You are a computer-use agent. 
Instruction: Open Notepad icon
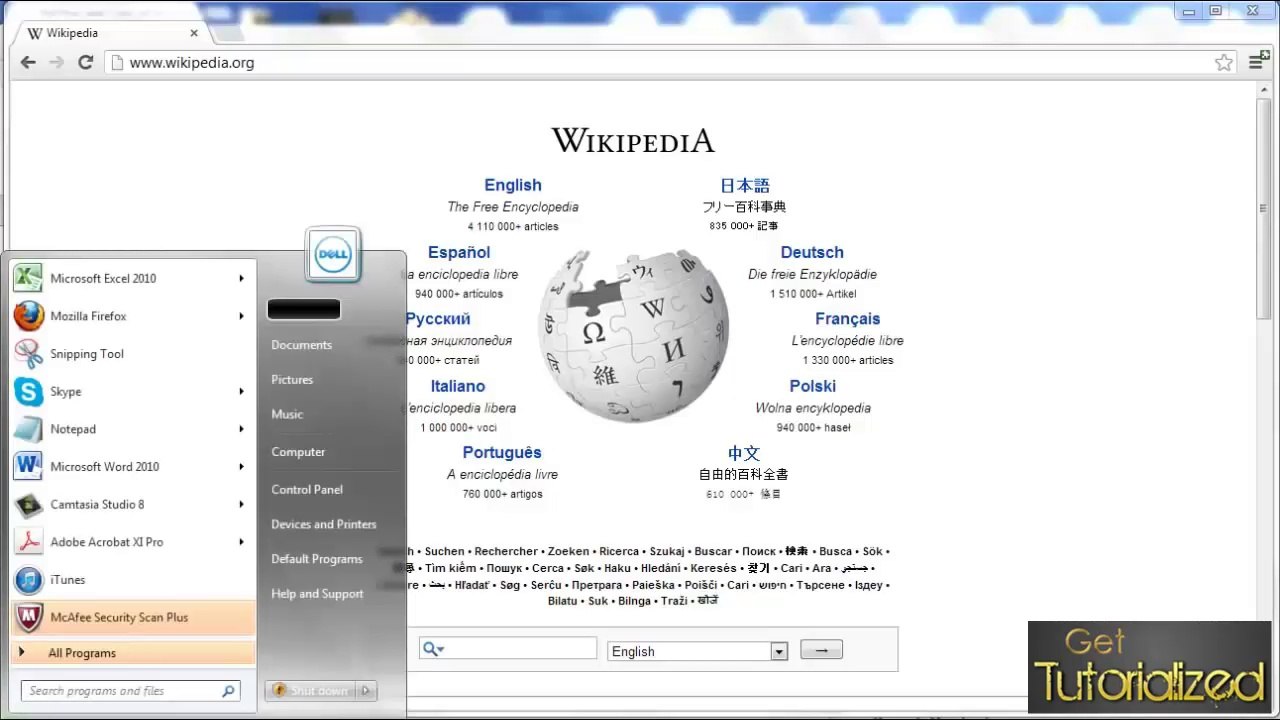click(x=28, y=429)
